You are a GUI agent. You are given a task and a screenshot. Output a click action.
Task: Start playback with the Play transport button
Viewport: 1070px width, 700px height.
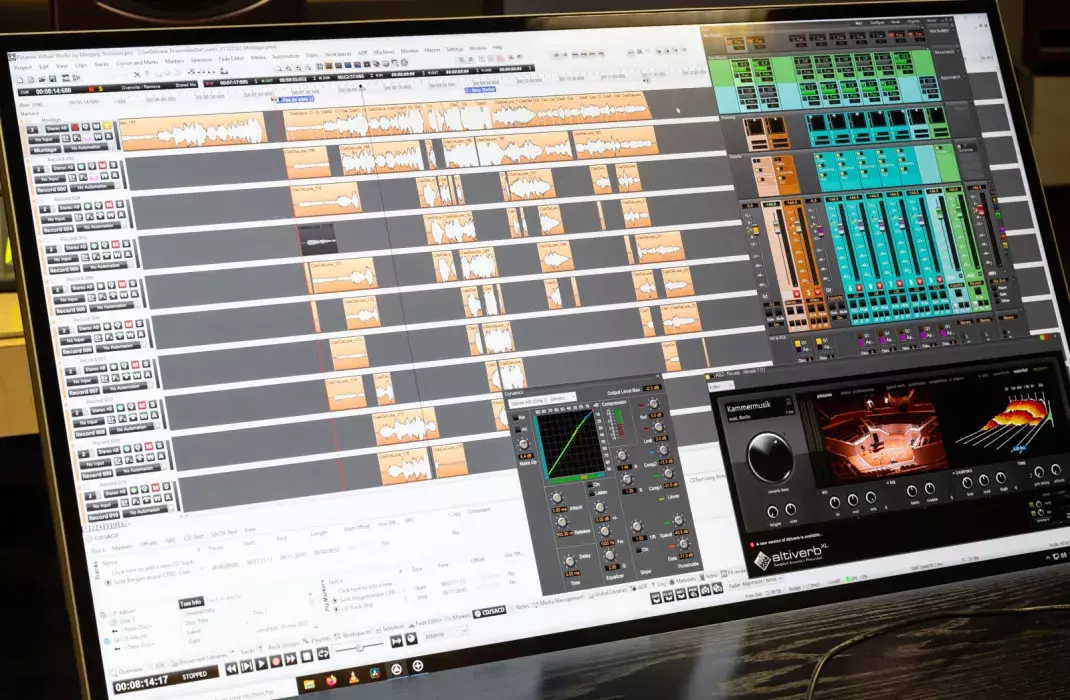click(261, 664)
